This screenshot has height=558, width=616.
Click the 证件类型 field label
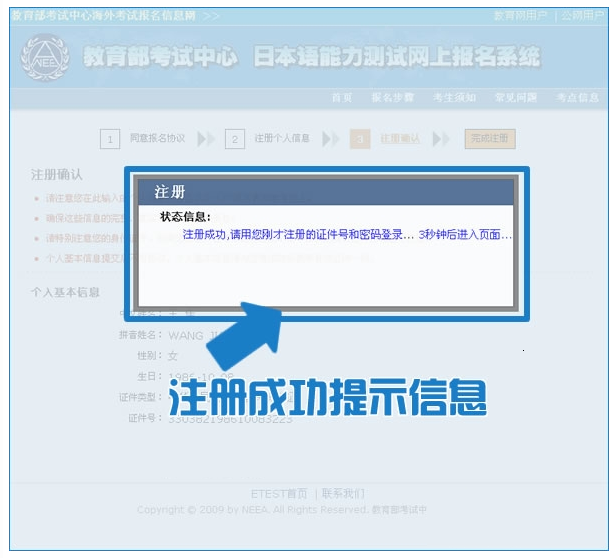140,397
